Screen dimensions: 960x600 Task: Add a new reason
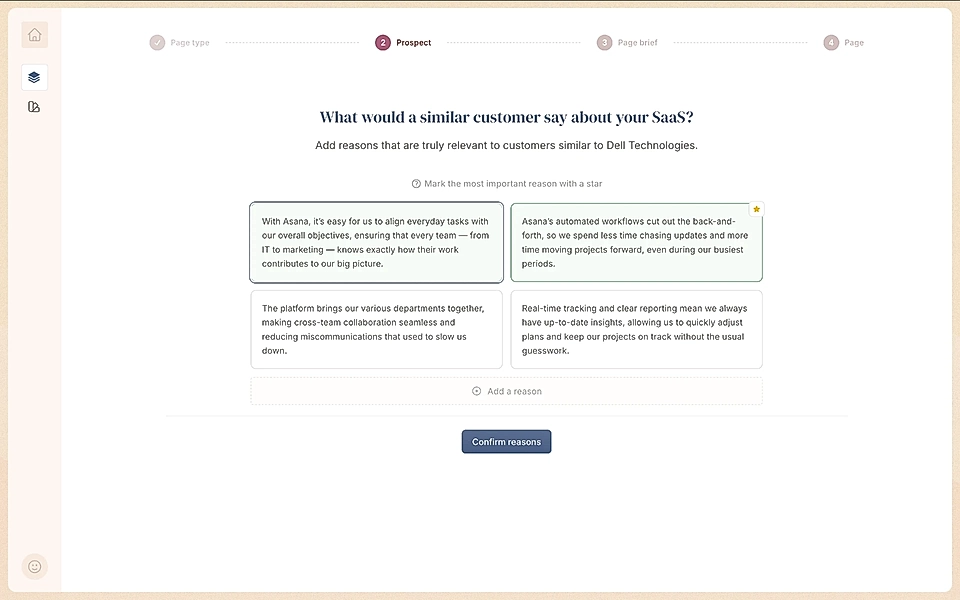(x=506, y=391)
